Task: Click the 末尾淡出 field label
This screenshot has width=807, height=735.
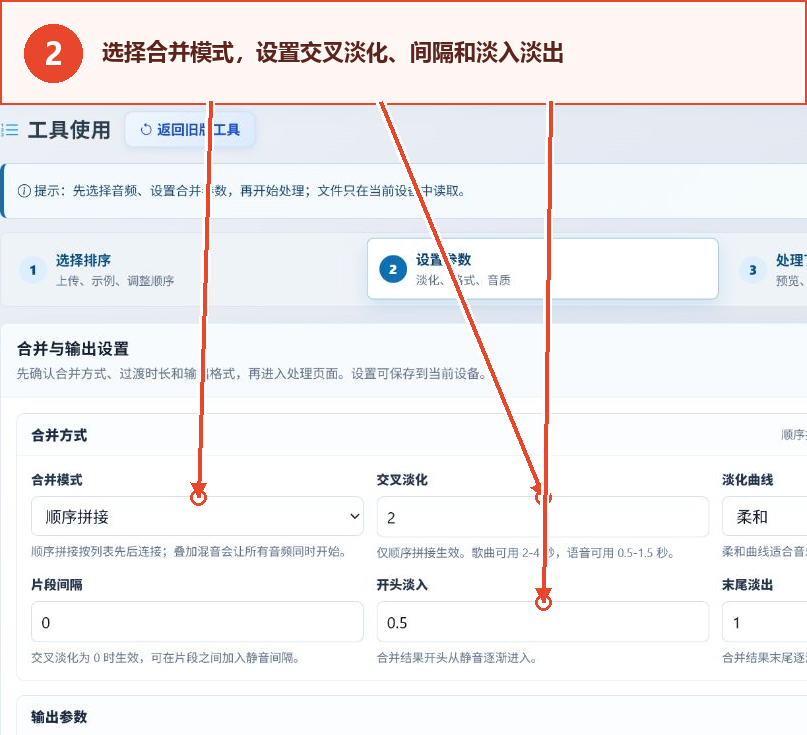Action: pyautogui.click(x=747, y=585)
